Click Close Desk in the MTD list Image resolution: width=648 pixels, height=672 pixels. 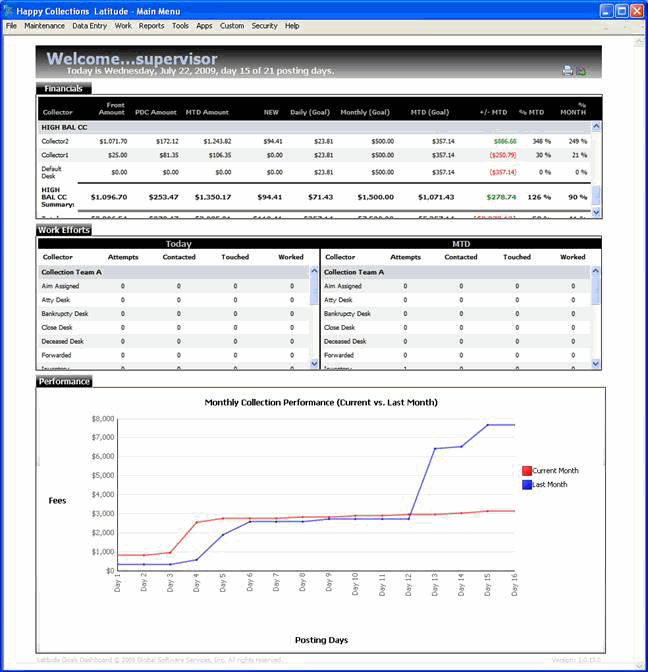pyautogui.click(x=339, y=327)
